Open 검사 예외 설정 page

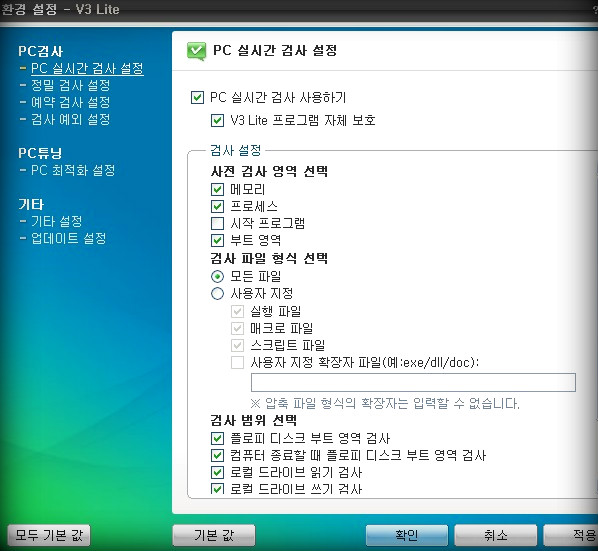[x=71, y=119]
